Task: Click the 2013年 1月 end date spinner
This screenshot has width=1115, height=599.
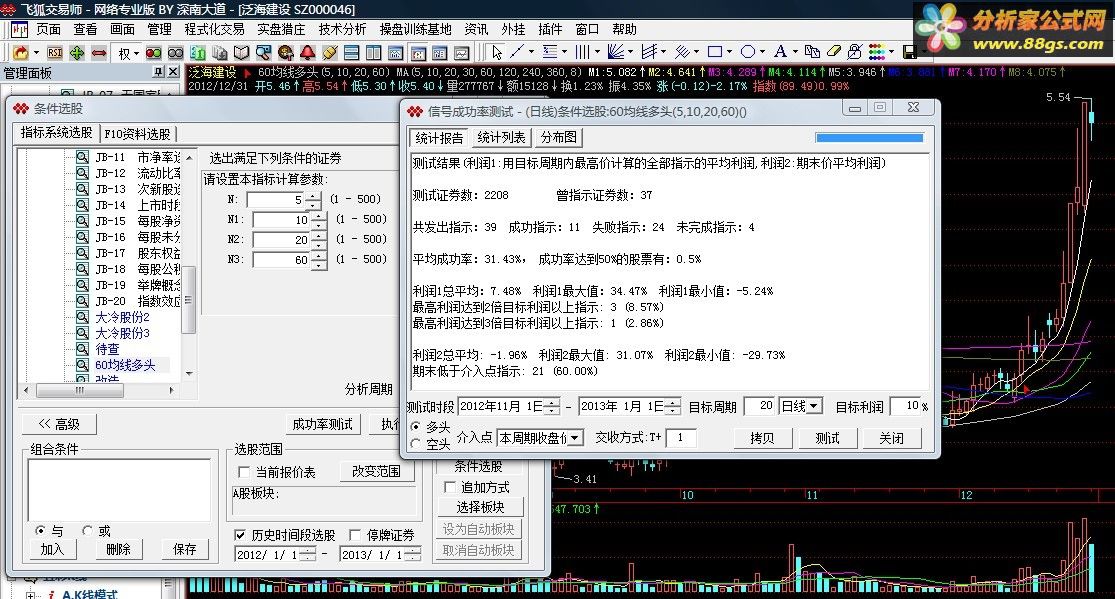Action: (x=673, y=406)
